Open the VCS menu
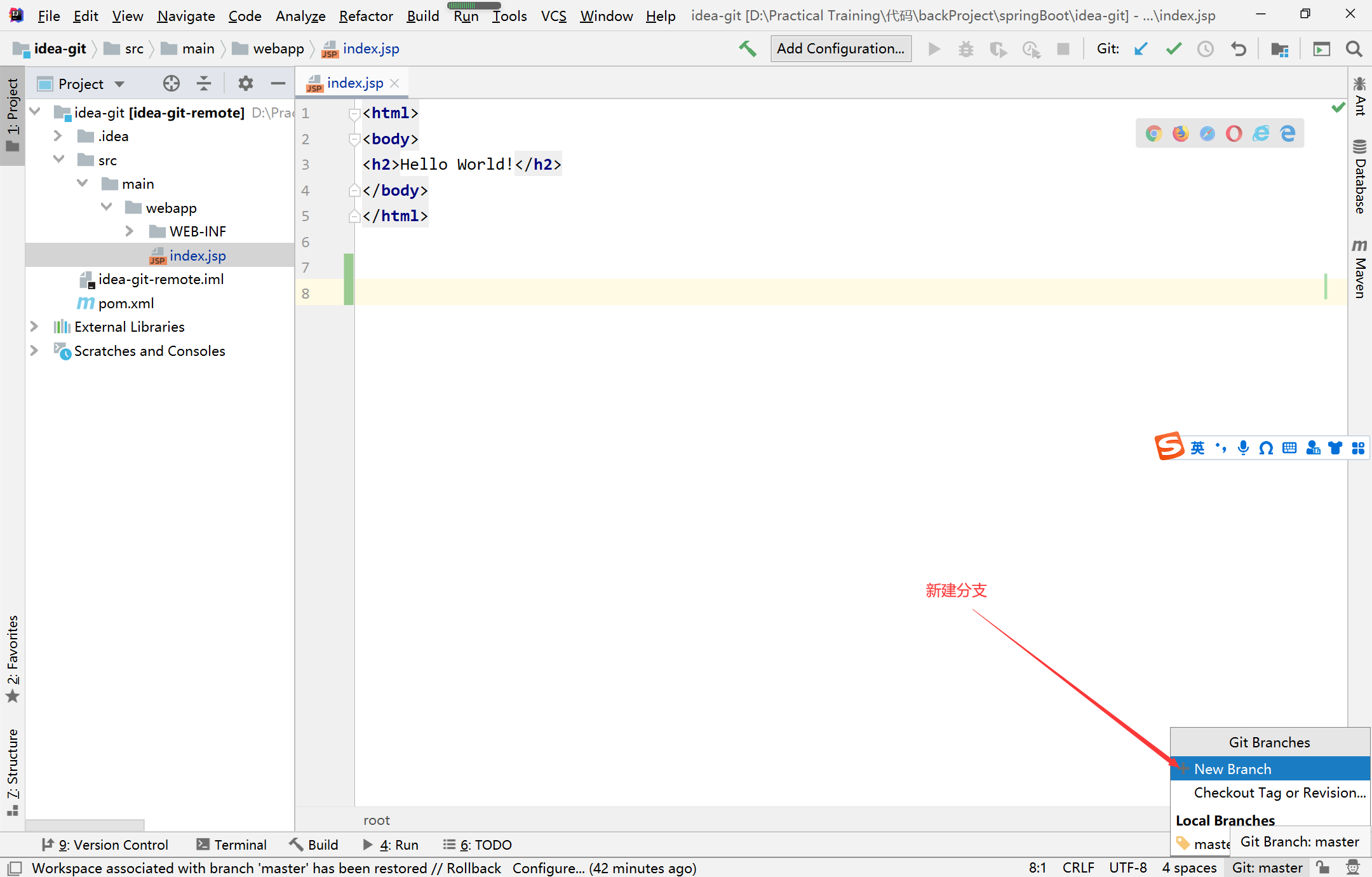Viewport: 1372px width, 877px height. tap(553, 16)
